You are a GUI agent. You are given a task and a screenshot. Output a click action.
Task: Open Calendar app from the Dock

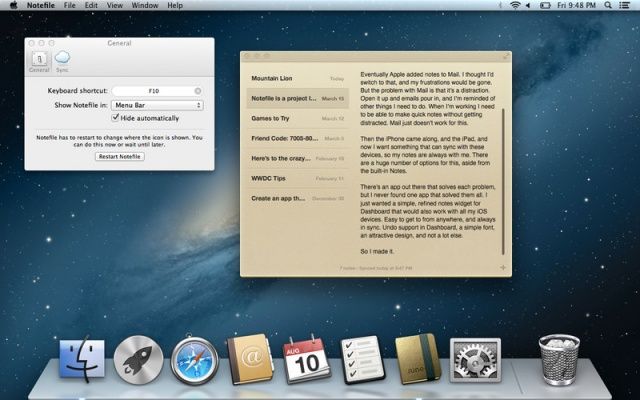(305, 361)
